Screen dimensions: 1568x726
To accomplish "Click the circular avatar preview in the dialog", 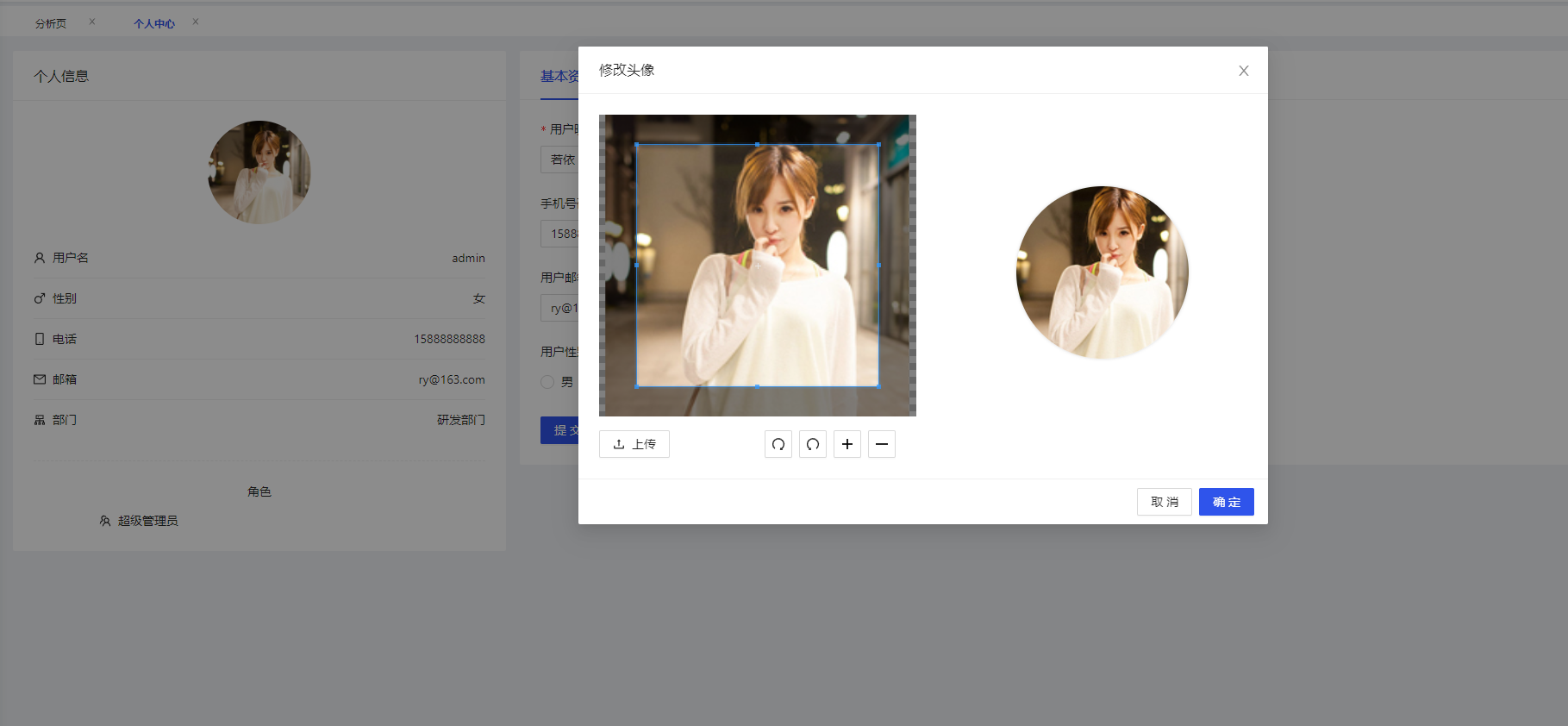I will [x=1103, y=272].
